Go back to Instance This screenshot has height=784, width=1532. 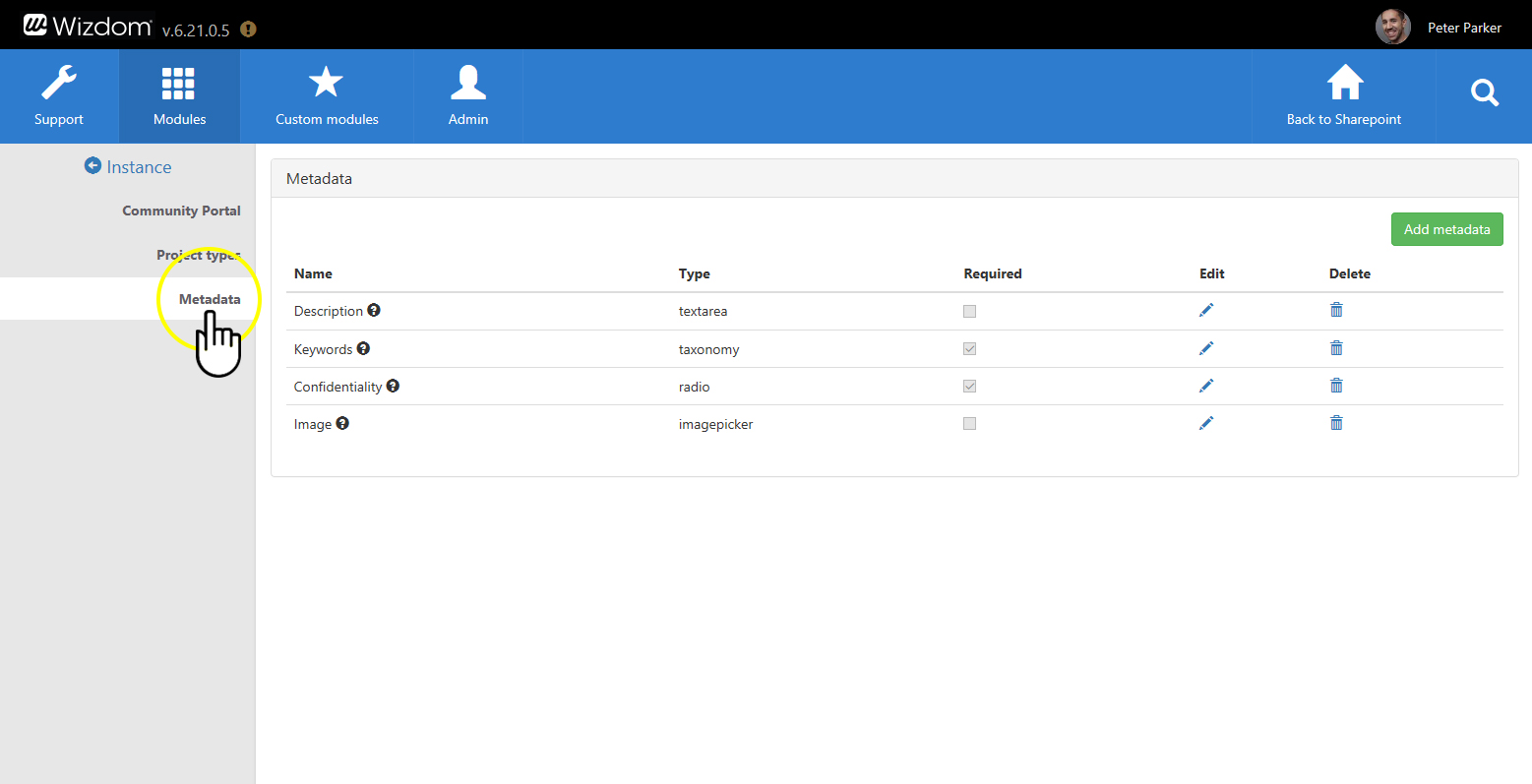click(128, 167)
